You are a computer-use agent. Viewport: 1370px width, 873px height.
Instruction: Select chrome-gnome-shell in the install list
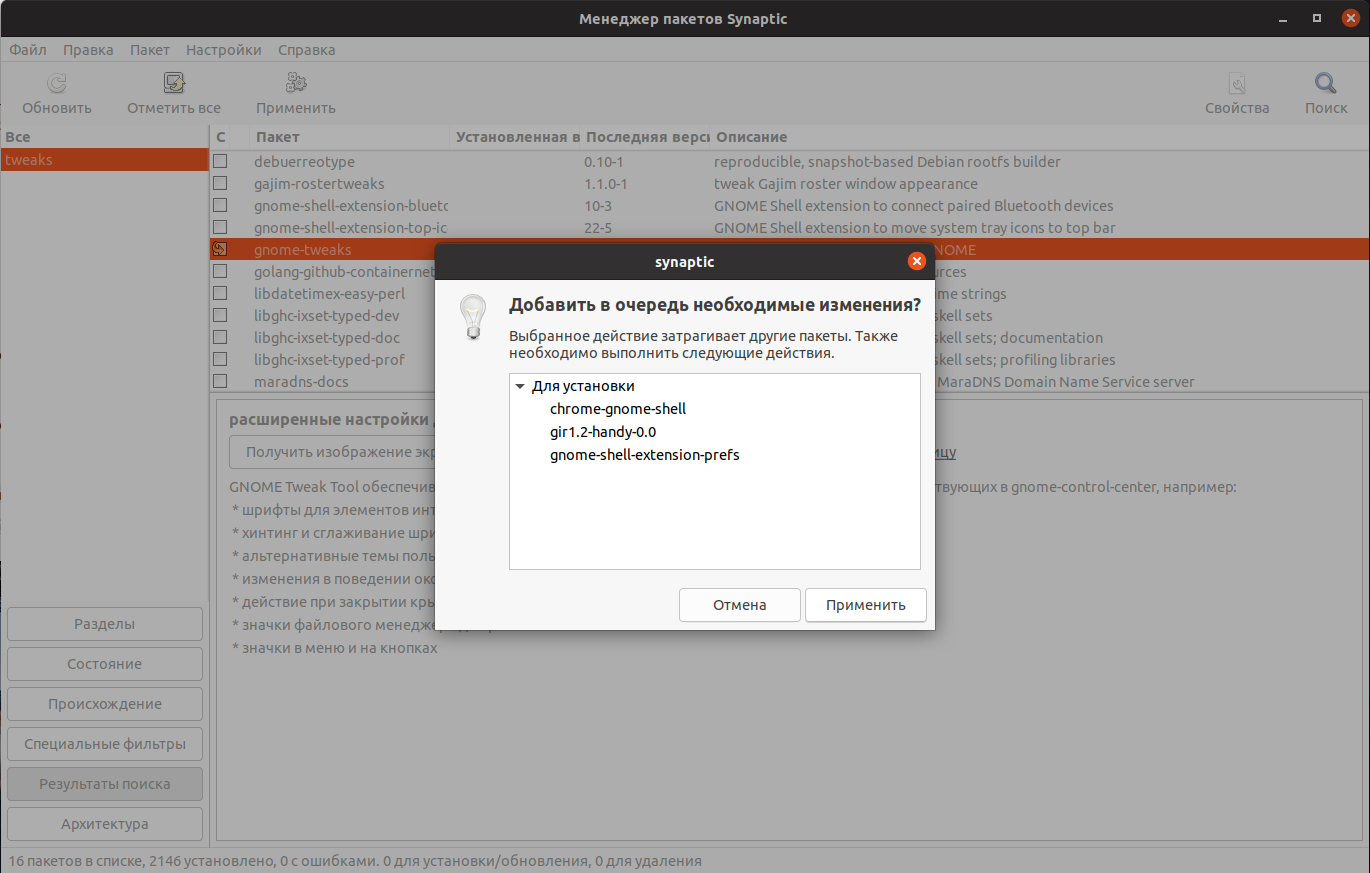tap(617, 409)
